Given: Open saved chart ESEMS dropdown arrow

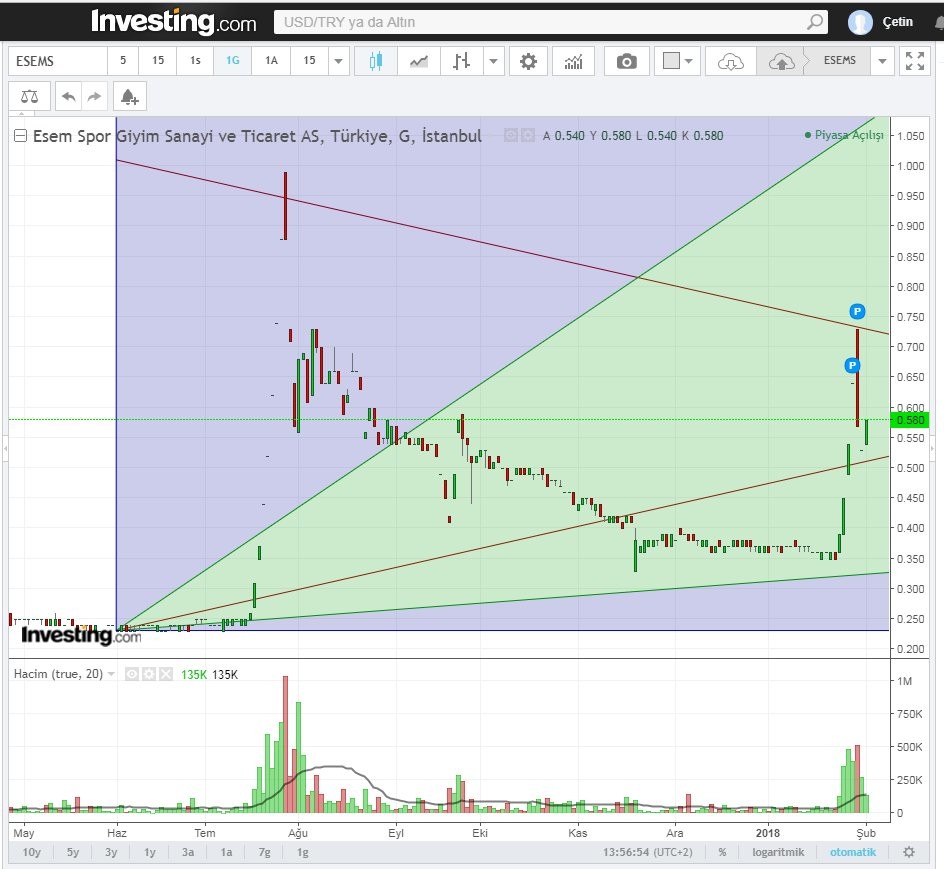Looking at the screenshot, I should pyautogui.click(x=882, y=61).
